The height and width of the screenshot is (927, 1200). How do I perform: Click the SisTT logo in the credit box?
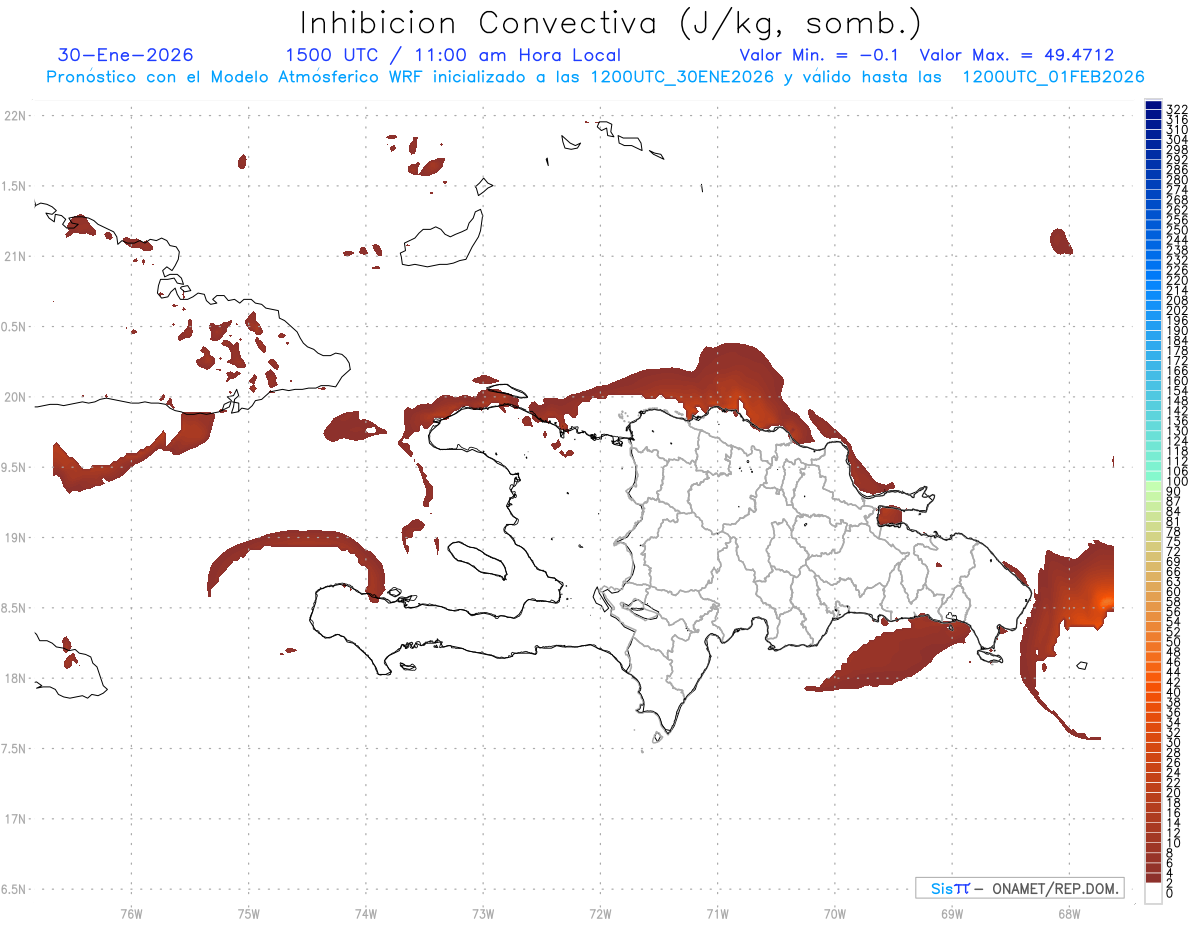[949, 889]
